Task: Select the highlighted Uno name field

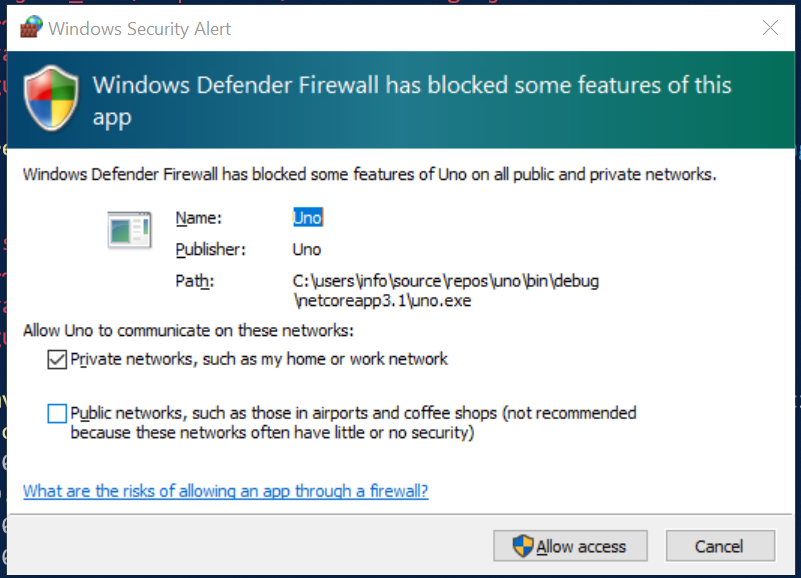Action: coord(308,218)
